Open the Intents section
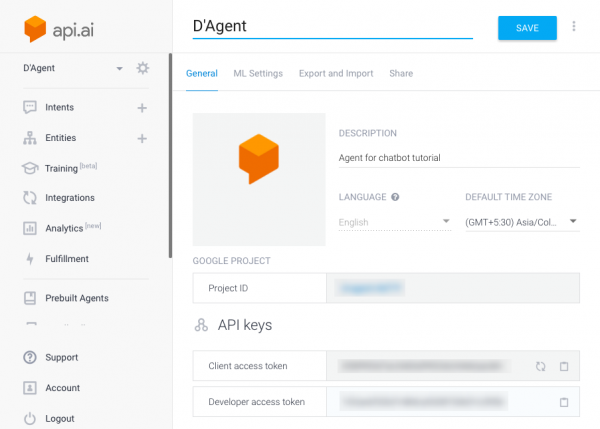Viewport: 600px width, 429px height. [59, 107]
